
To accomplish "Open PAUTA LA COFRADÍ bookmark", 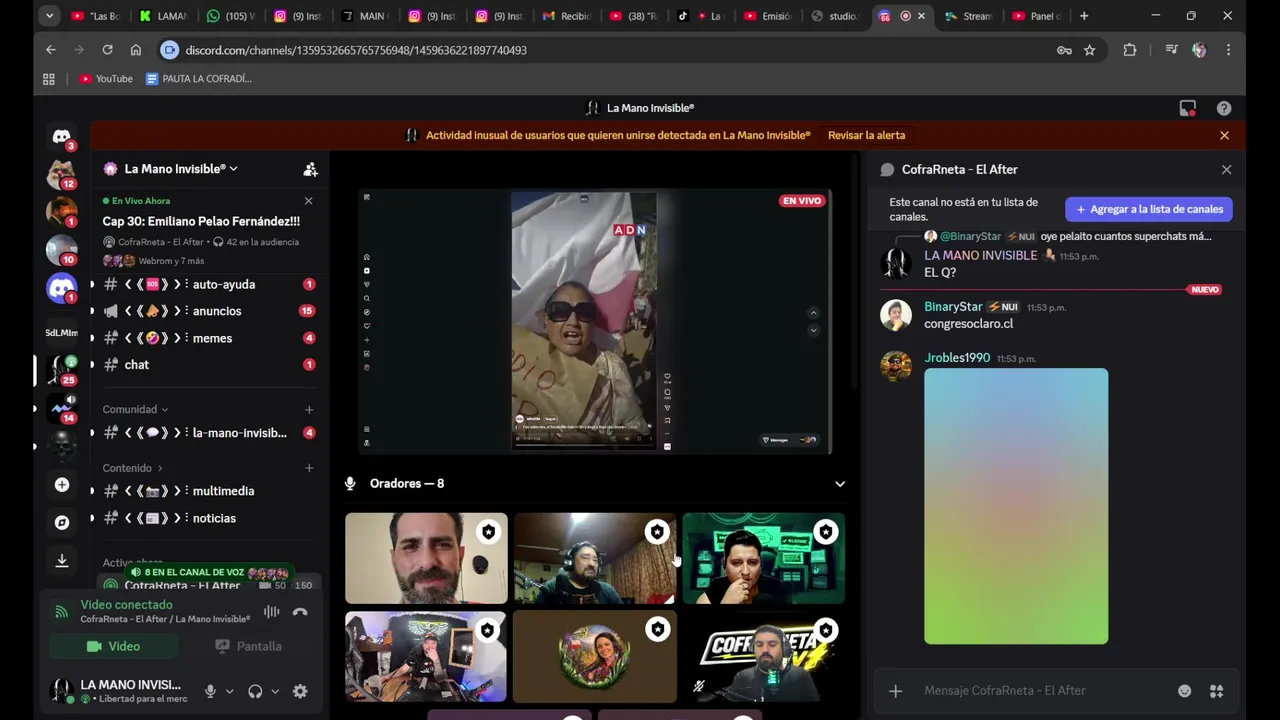I will click(x=199, y=79).
